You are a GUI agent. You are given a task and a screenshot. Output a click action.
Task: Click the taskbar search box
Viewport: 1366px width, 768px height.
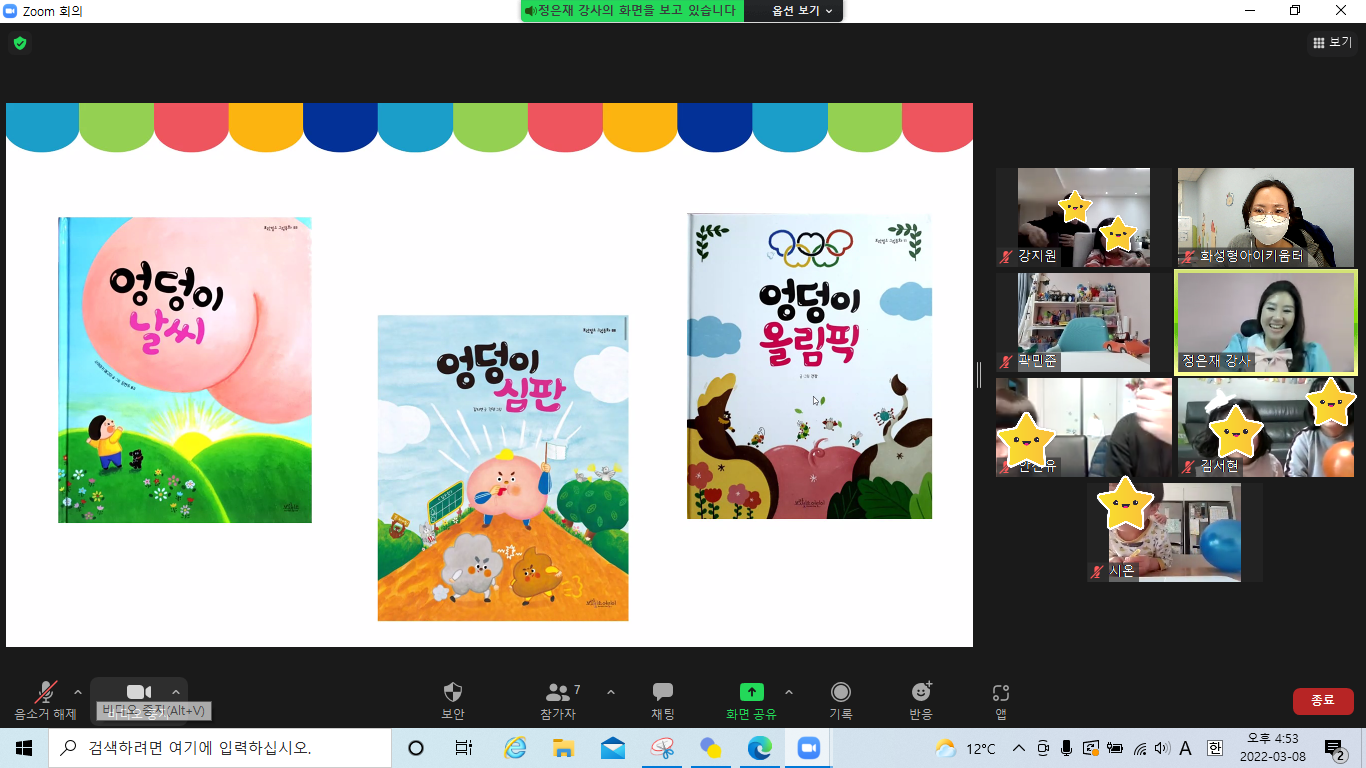point(220,748)
